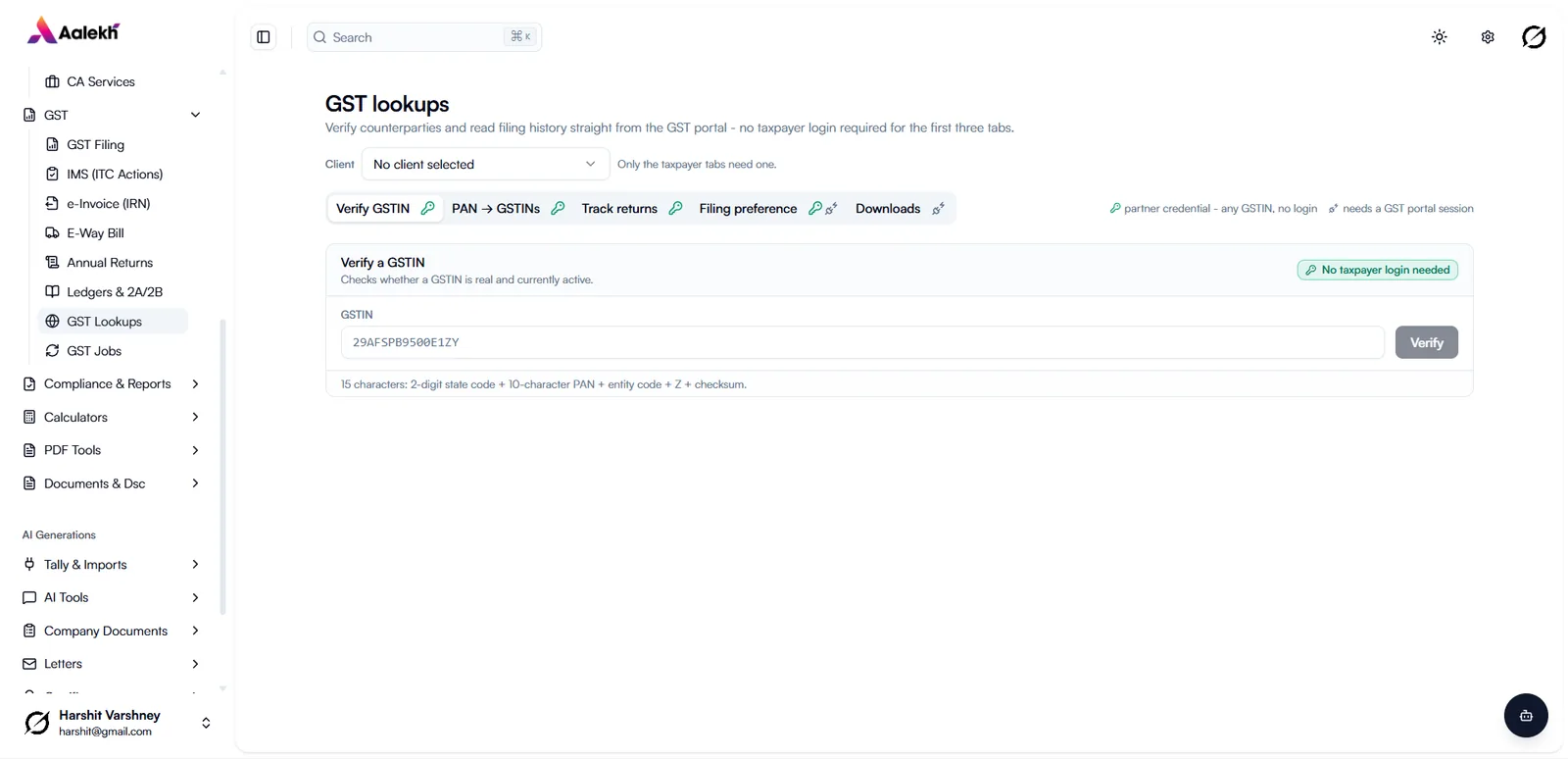This screenshot has height=759, width=1568.
Task: Expand Company Documents group
Action: (x=112, y=631)
